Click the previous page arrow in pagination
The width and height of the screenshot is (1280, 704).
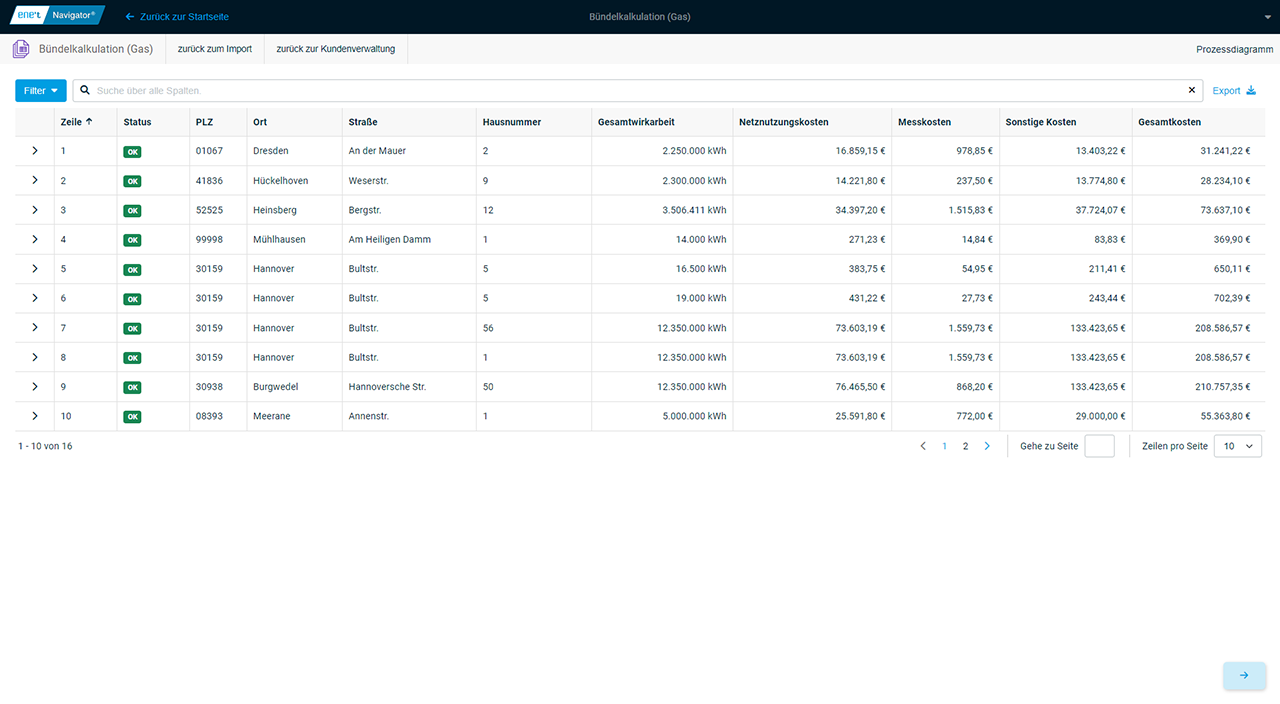923,447
